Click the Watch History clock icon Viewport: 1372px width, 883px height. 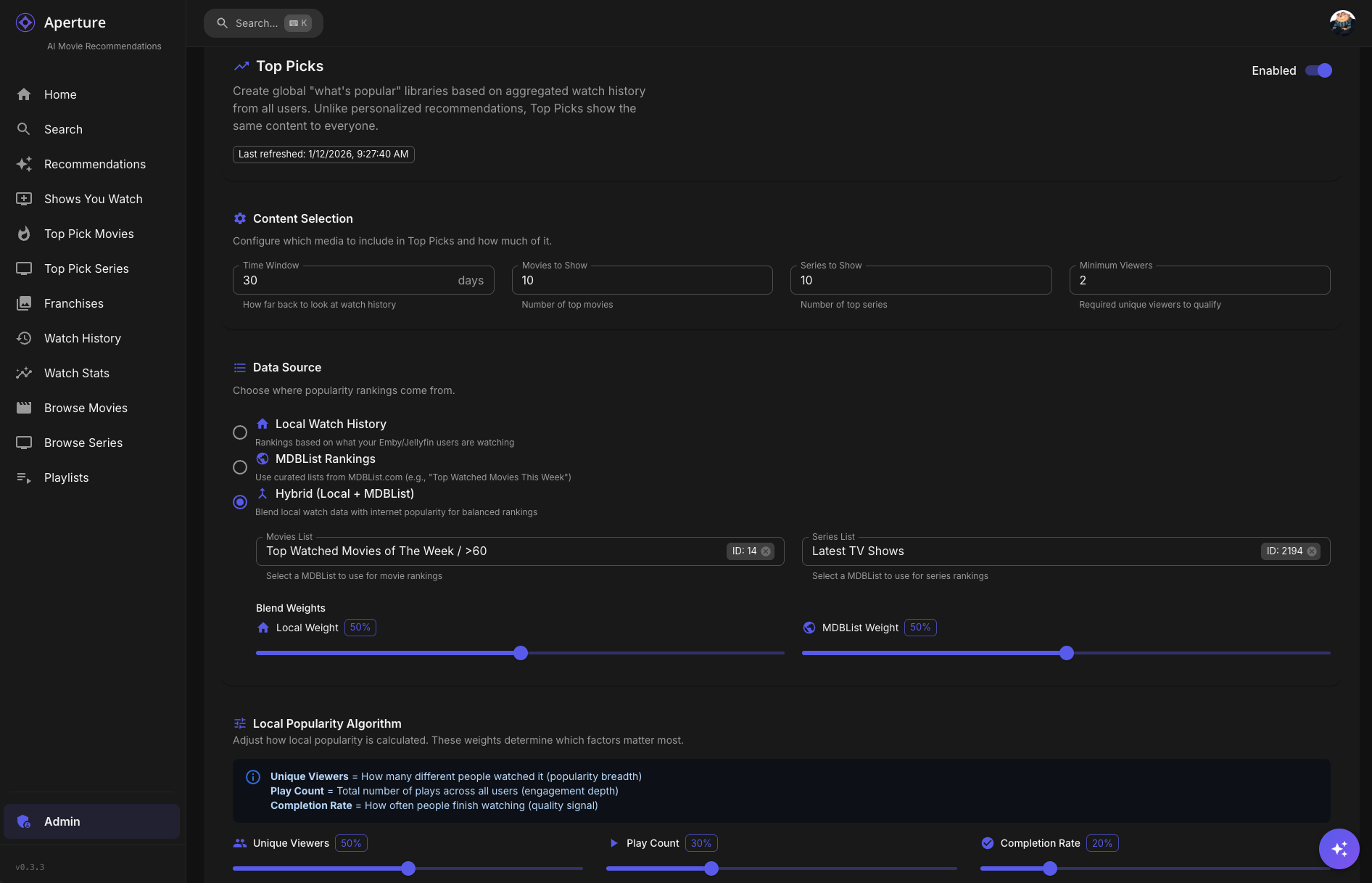pos(24,338)
